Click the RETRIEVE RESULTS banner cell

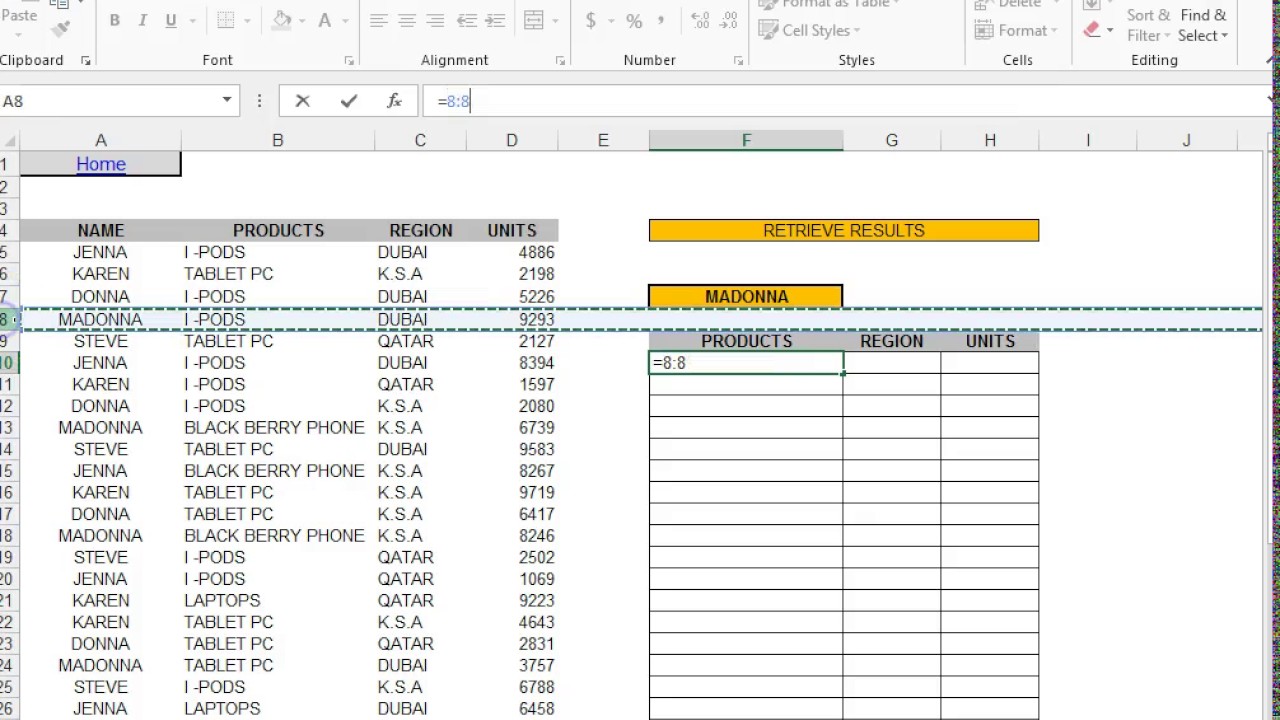pos(844,230)
